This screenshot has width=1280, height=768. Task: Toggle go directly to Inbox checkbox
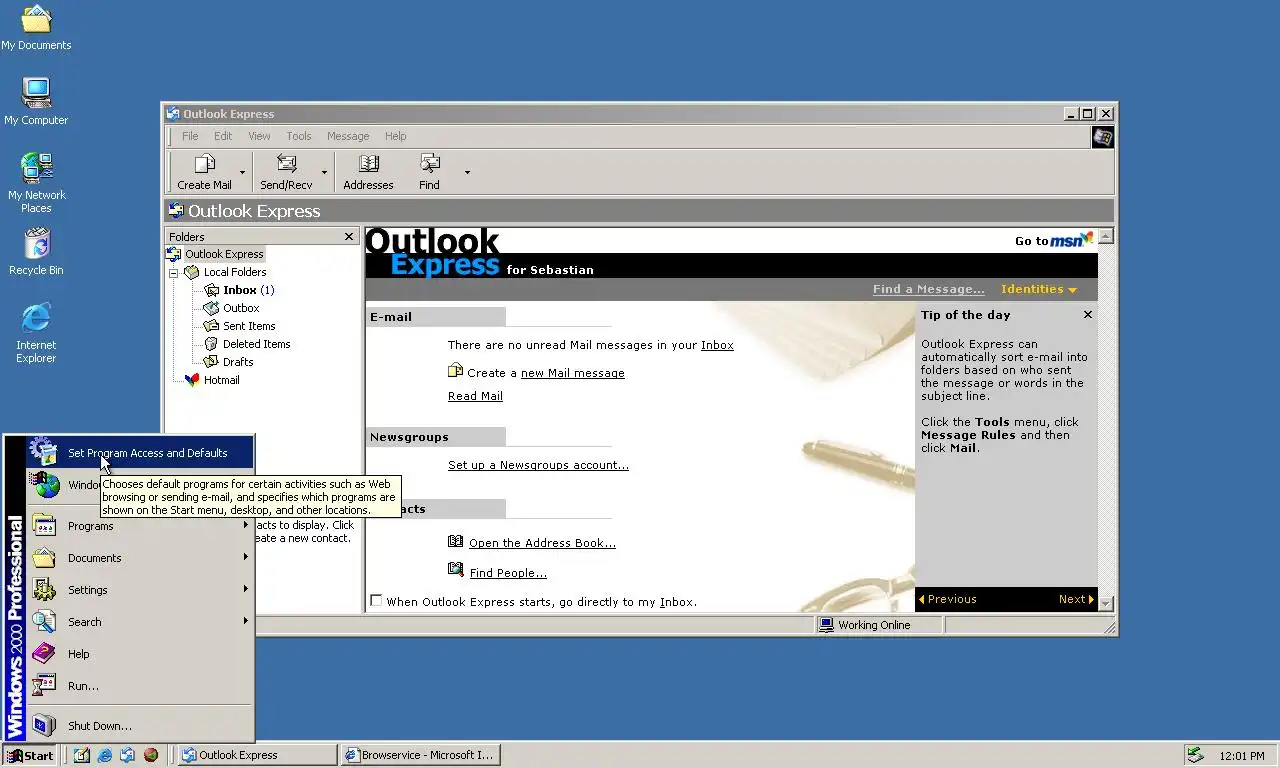click(x=376, y=601)
